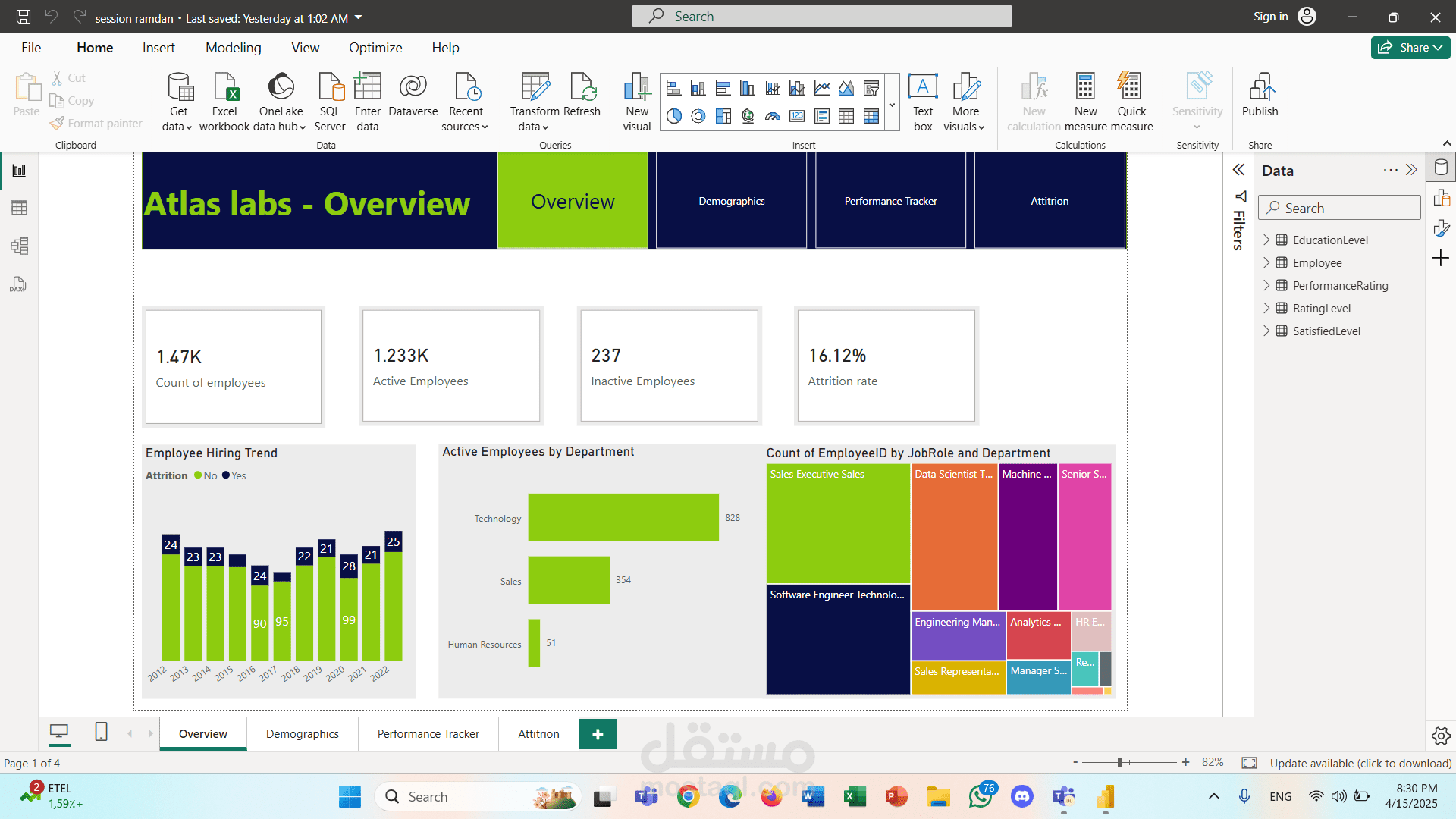Viewport: 1456px width, 819px height.
Task: Insert a map visual with globe icon
Action: [x=748, y=116]
